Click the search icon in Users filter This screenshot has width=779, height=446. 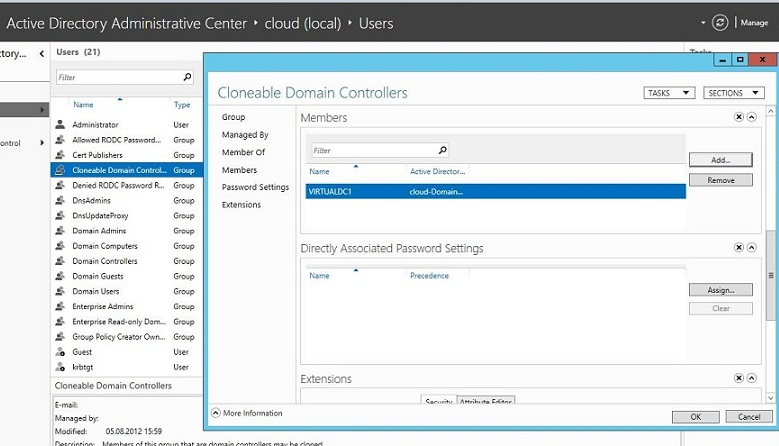point(187,77)
